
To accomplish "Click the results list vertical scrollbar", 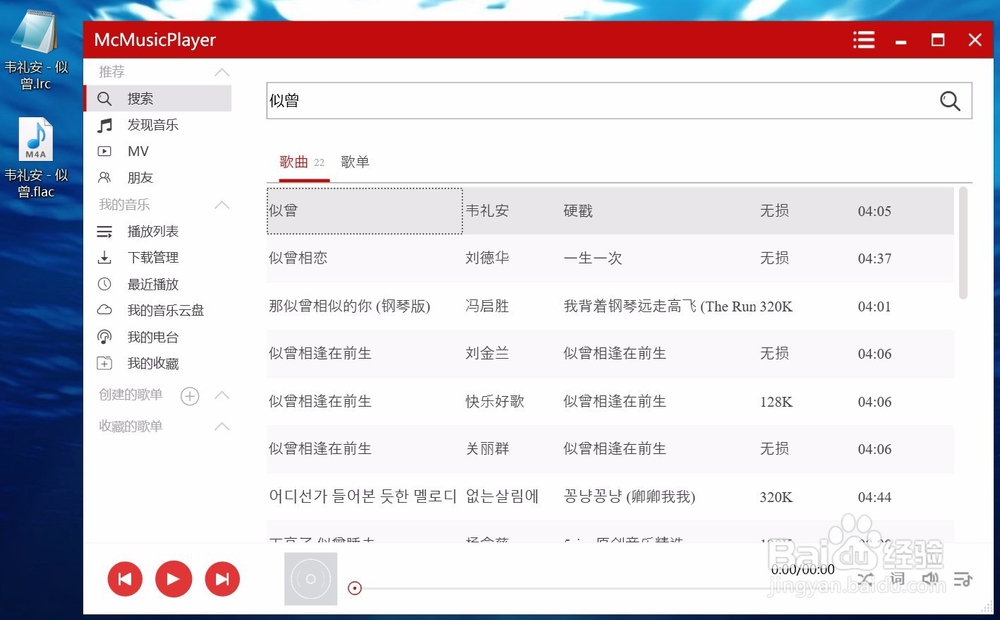I will pos(963,242).
